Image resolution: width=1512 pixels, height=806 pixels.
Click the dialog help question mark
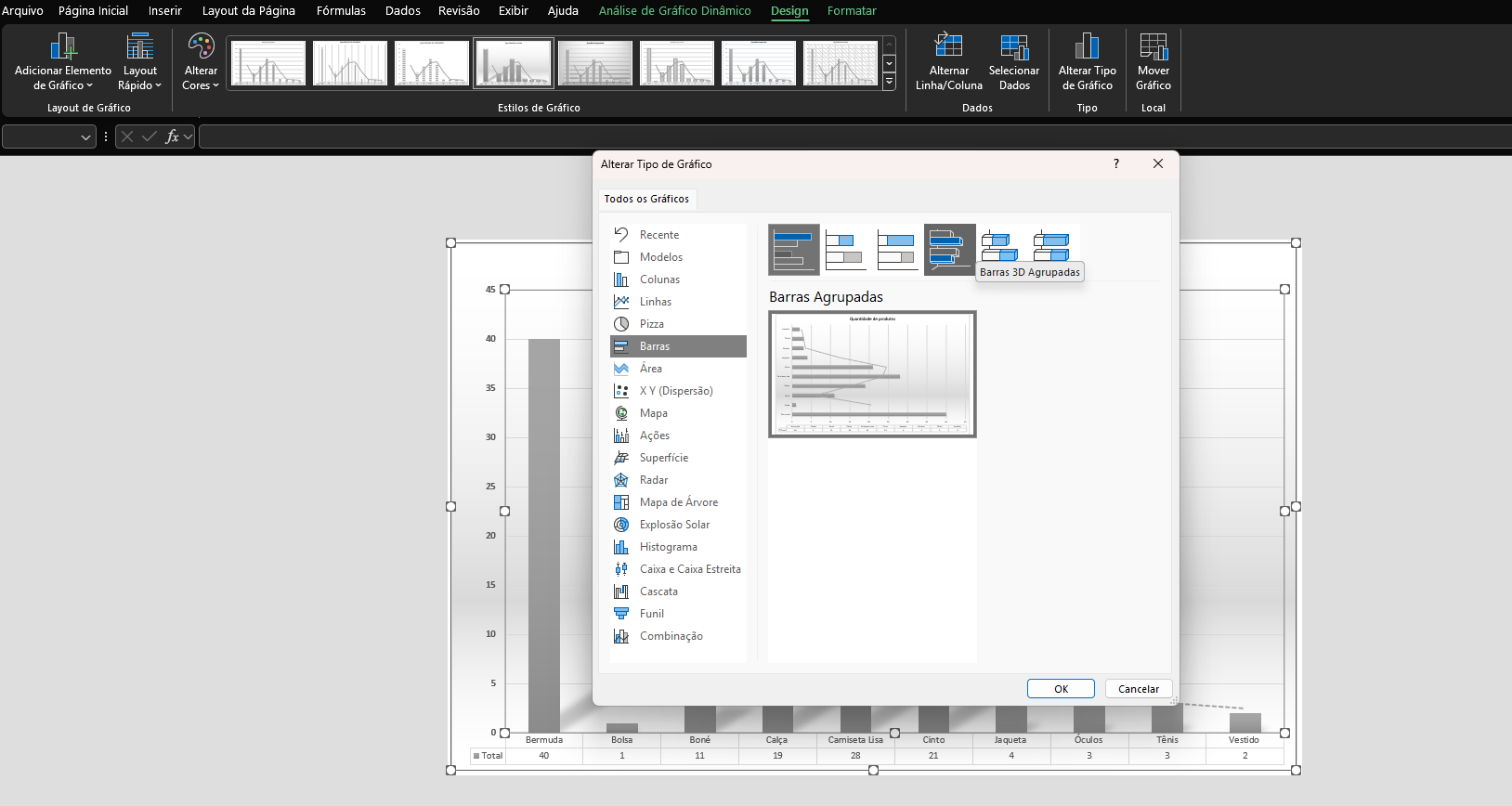[x=1116, y=163]
